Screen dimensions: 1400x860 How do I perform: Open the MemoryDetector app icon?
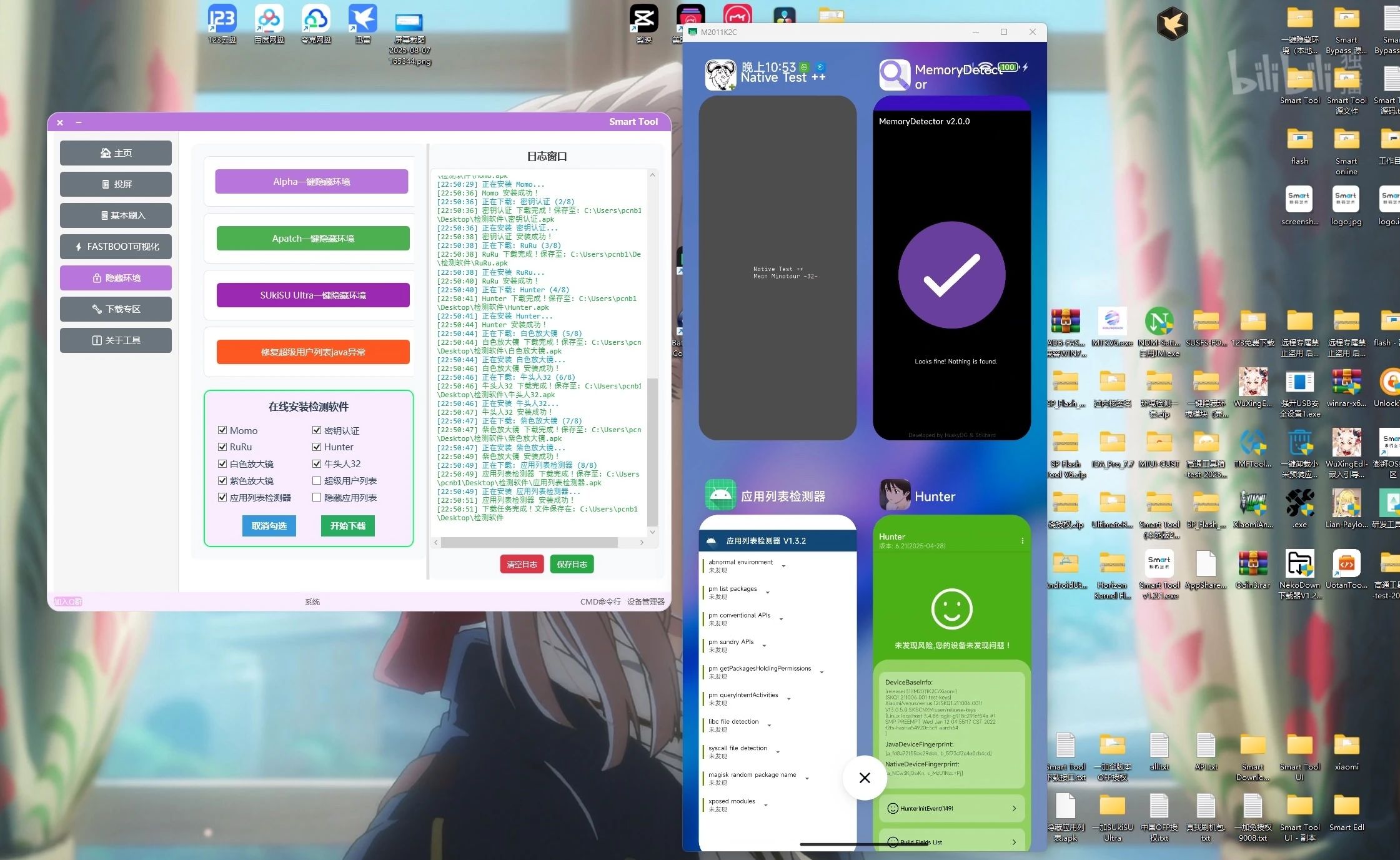(895, 75)
